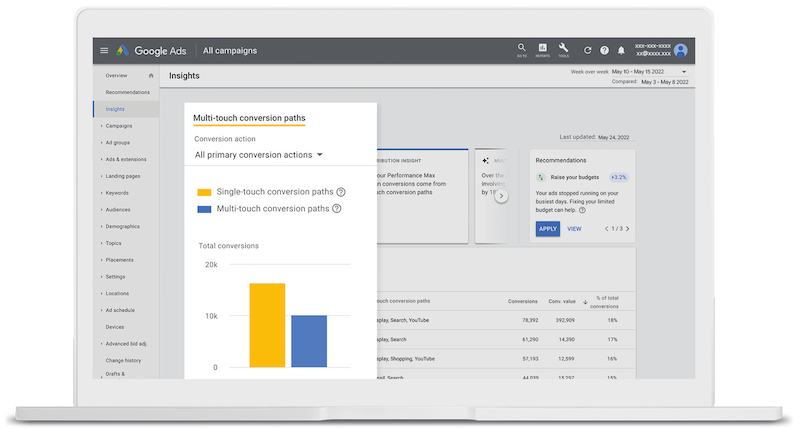This screenshot has width=800, height=429.
Task: Click help icon beside Single-touch conversion paths
Action: click(341, 192)
